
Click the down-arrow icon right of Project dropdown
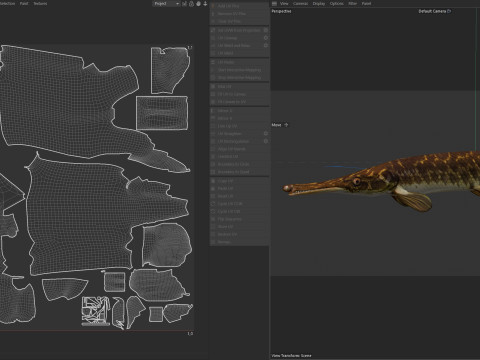click(x=205, y=4)
